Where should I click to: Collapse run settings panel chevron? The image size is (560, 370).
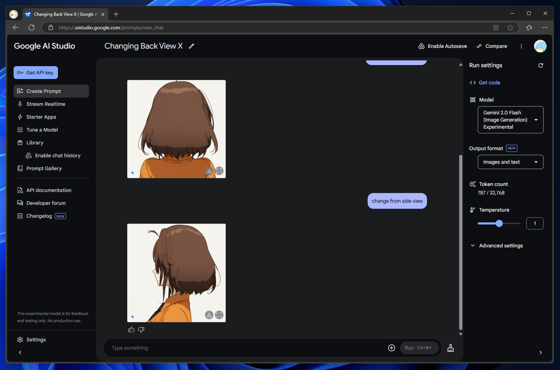(x=541, y=352)
